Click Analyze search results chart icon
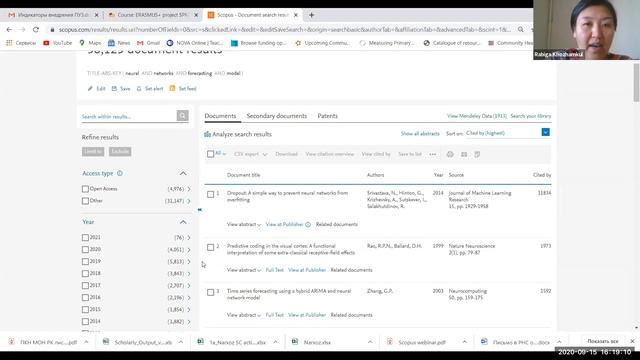Screen dimensions: 640x360 (x=207, y=134)
